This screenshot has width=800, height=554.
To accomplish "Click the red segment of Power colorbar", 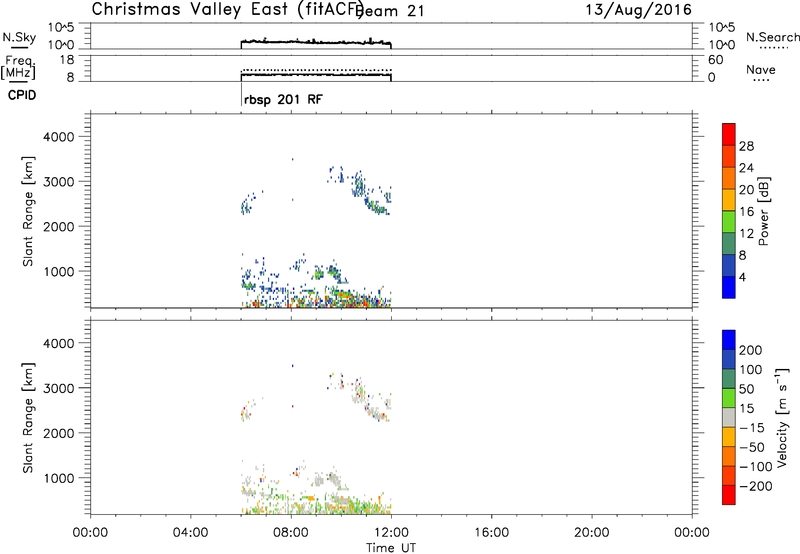I will 729,134.
